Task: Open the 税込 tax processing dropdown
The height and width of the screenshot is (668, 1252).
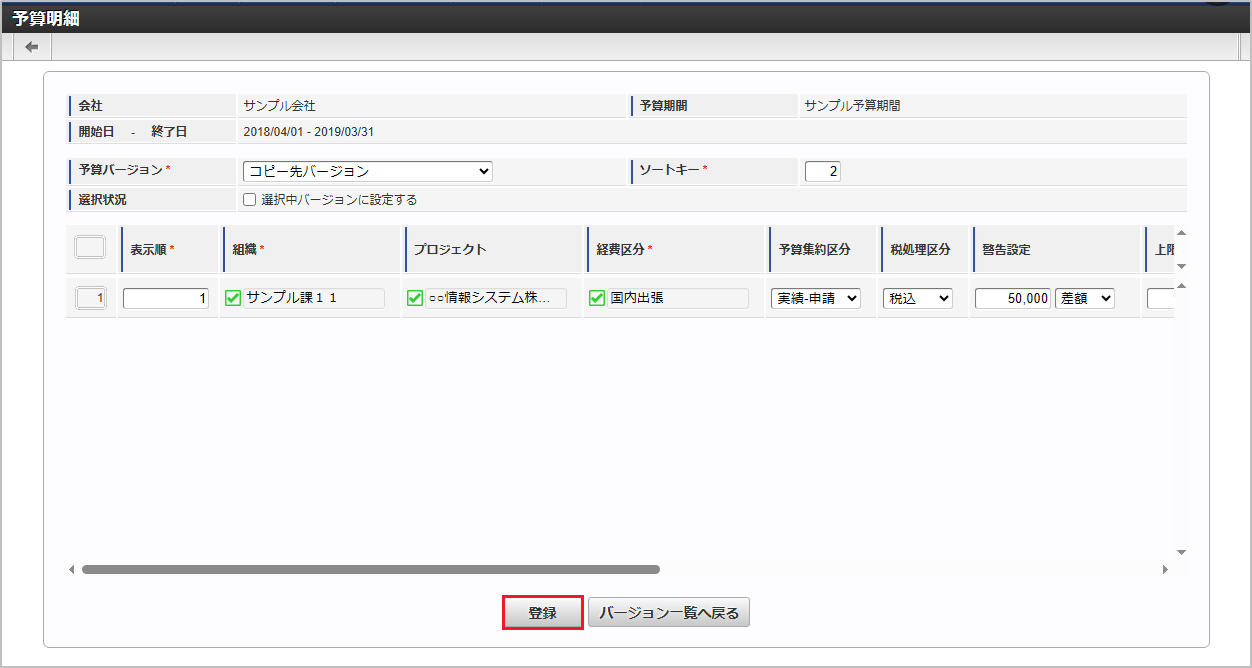Action: point(917,297)
